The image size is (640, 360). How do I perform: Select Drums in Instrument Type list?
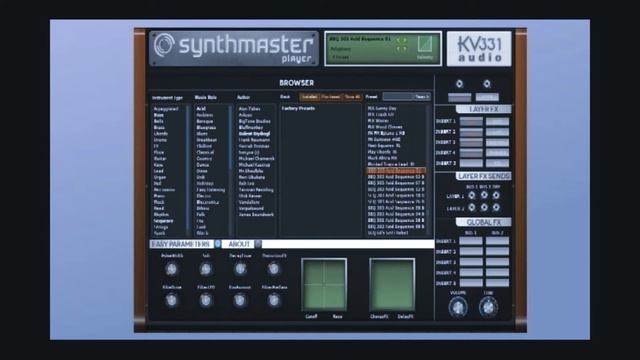click(x=160, y=140)
